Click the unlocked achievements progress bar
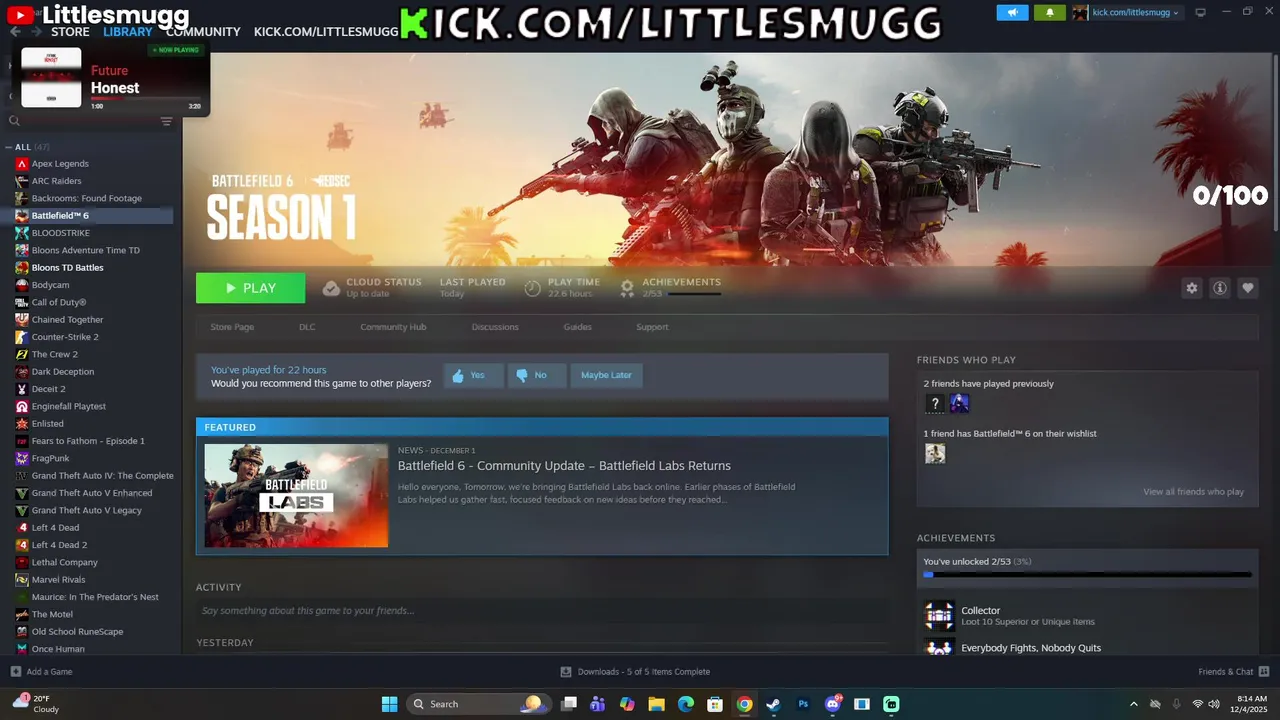The width and height of the screenshot is (1280, 720). (1087, 575)
